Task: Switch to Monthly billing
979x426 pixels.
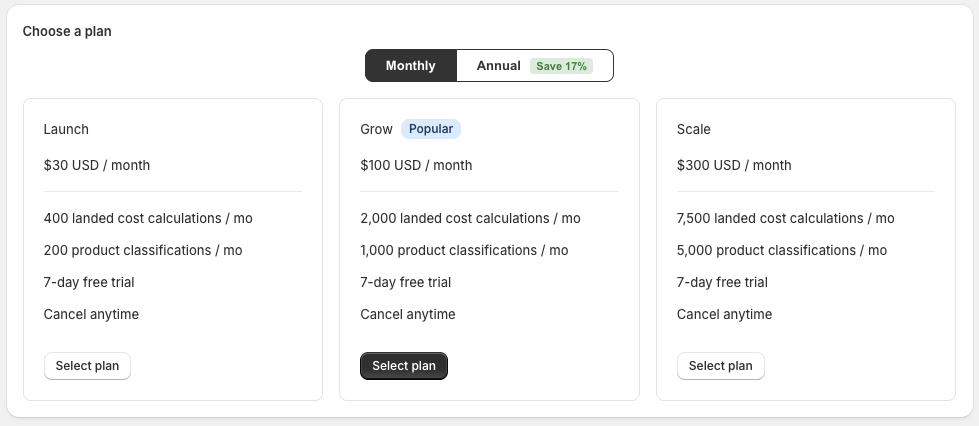Action: 411,66
